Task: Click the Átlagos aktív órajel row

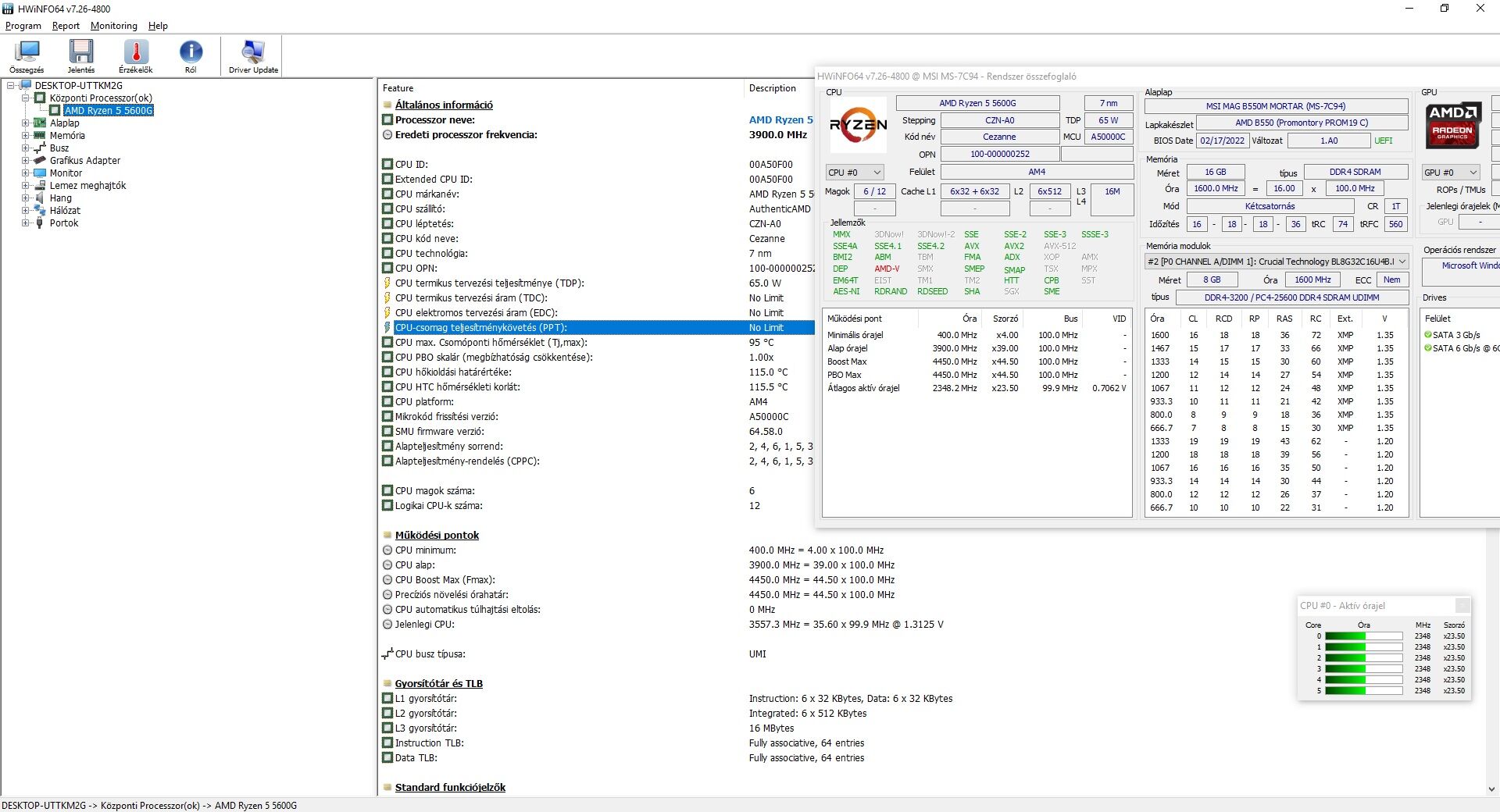Action: (x=977, y=388)
